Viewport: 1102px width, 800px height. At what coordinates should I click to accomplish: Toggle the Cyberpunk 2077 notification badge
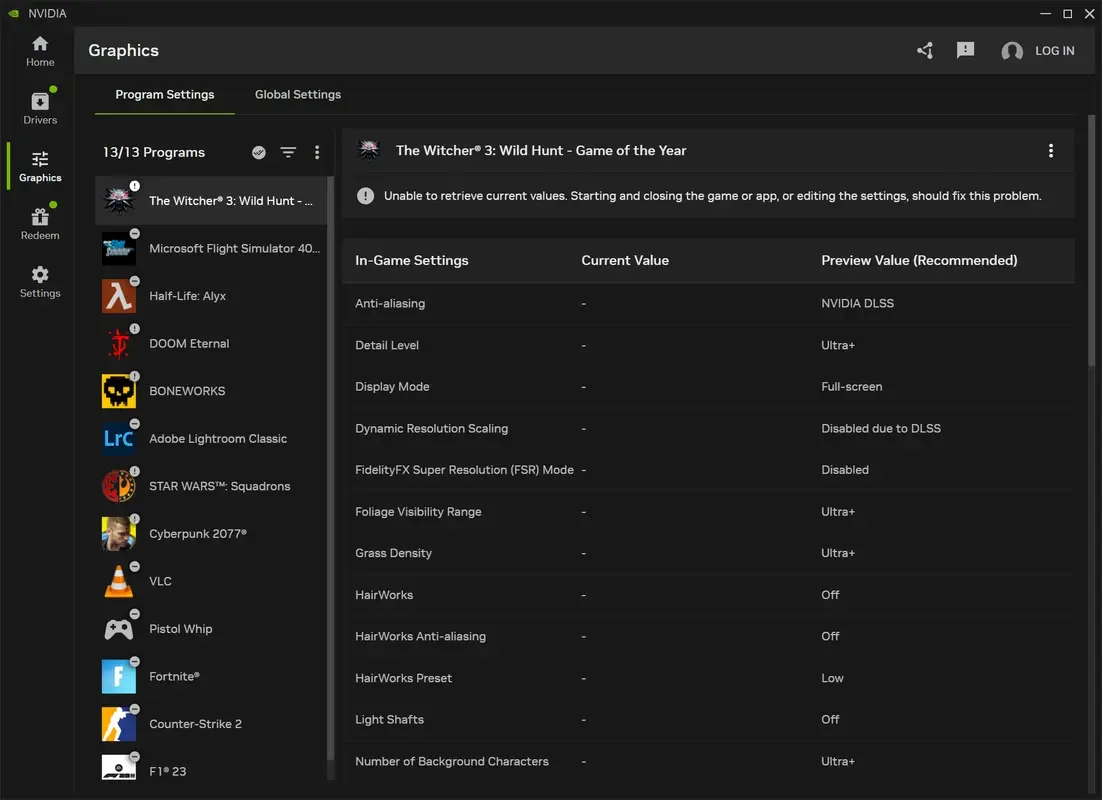(x=135, y=518)
